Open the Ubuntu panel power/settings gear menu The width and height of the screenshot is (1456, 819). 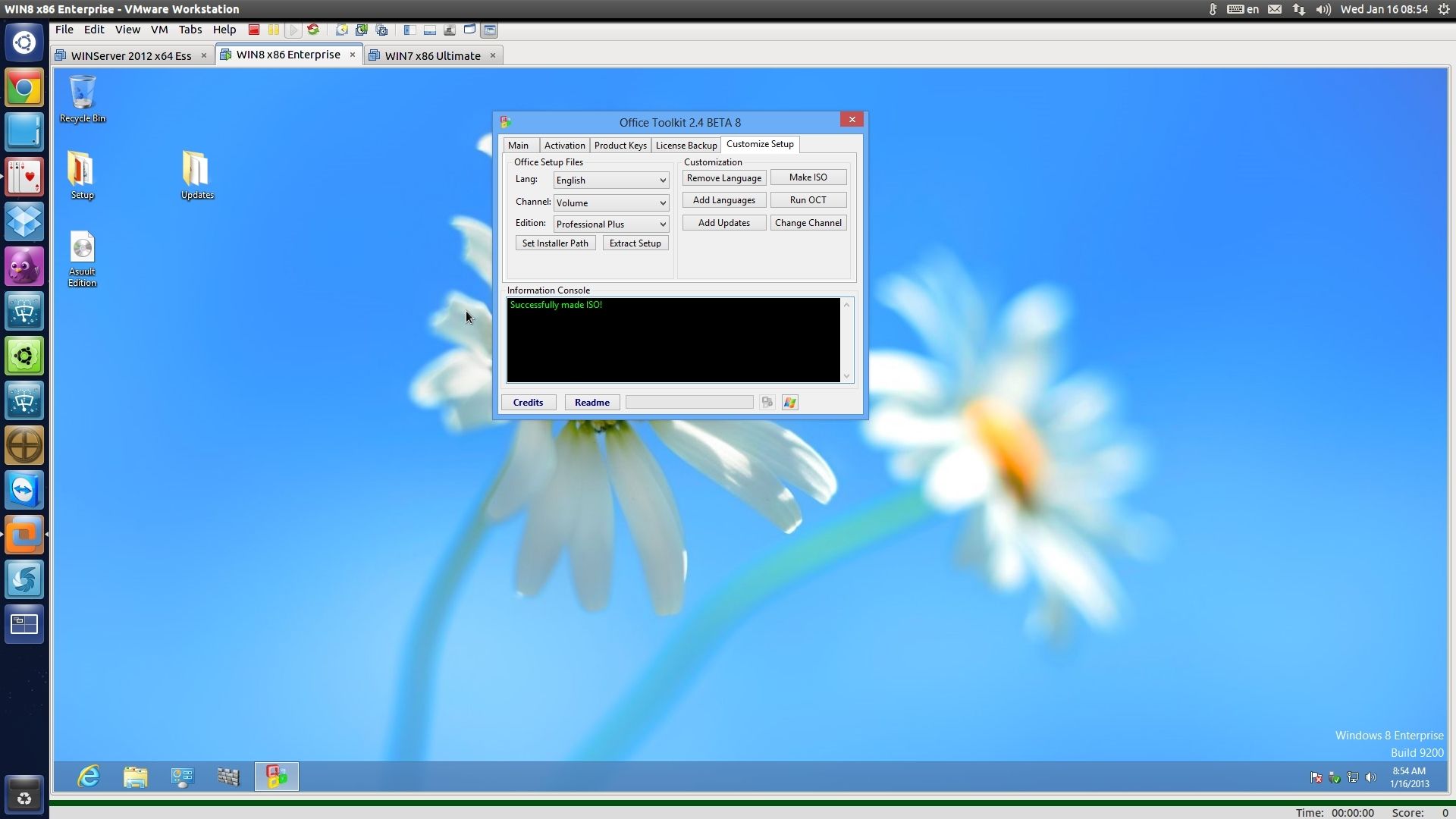click(1444, 9)
